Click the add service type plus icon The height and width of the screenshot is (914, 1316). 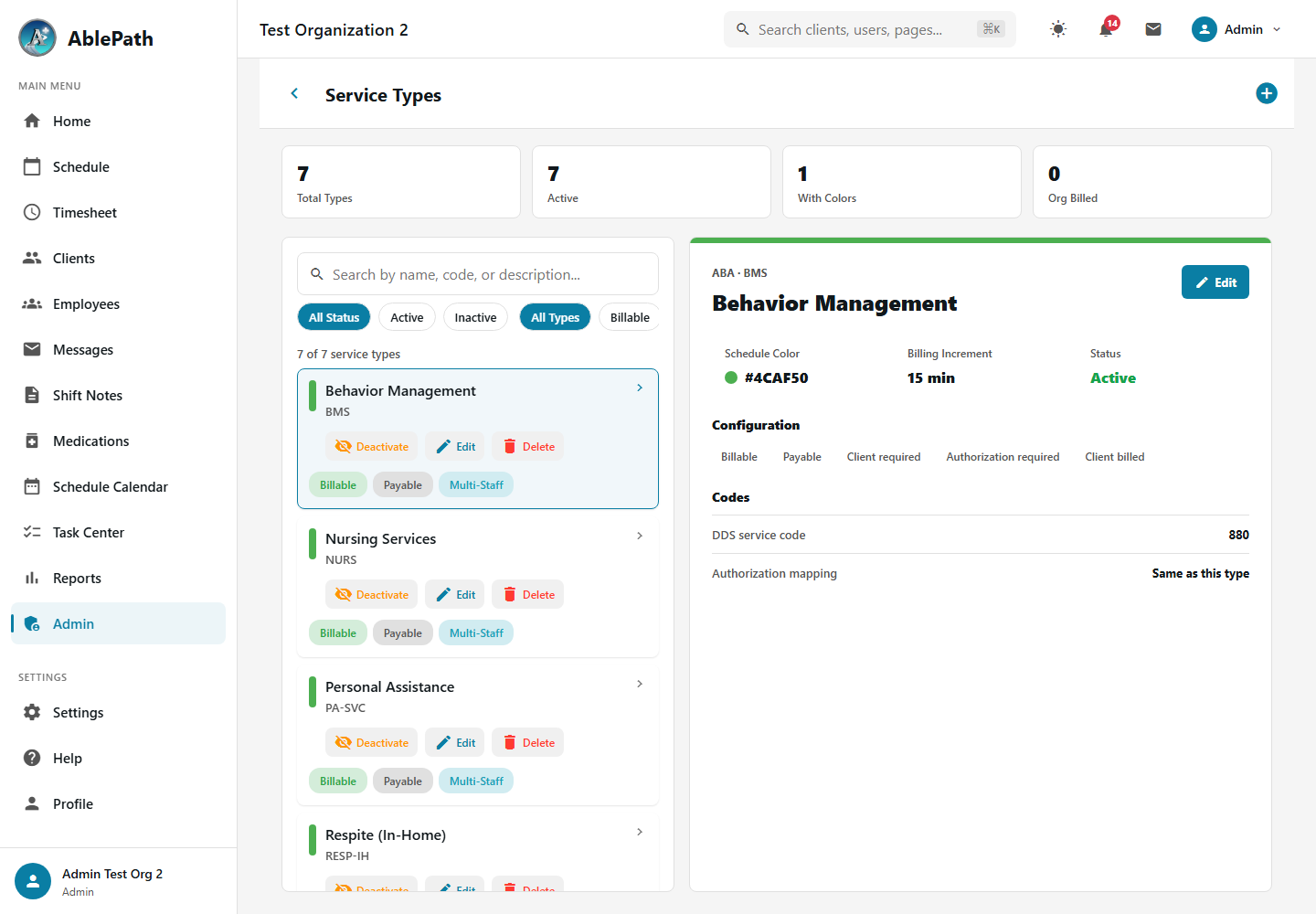[1266, 93]
